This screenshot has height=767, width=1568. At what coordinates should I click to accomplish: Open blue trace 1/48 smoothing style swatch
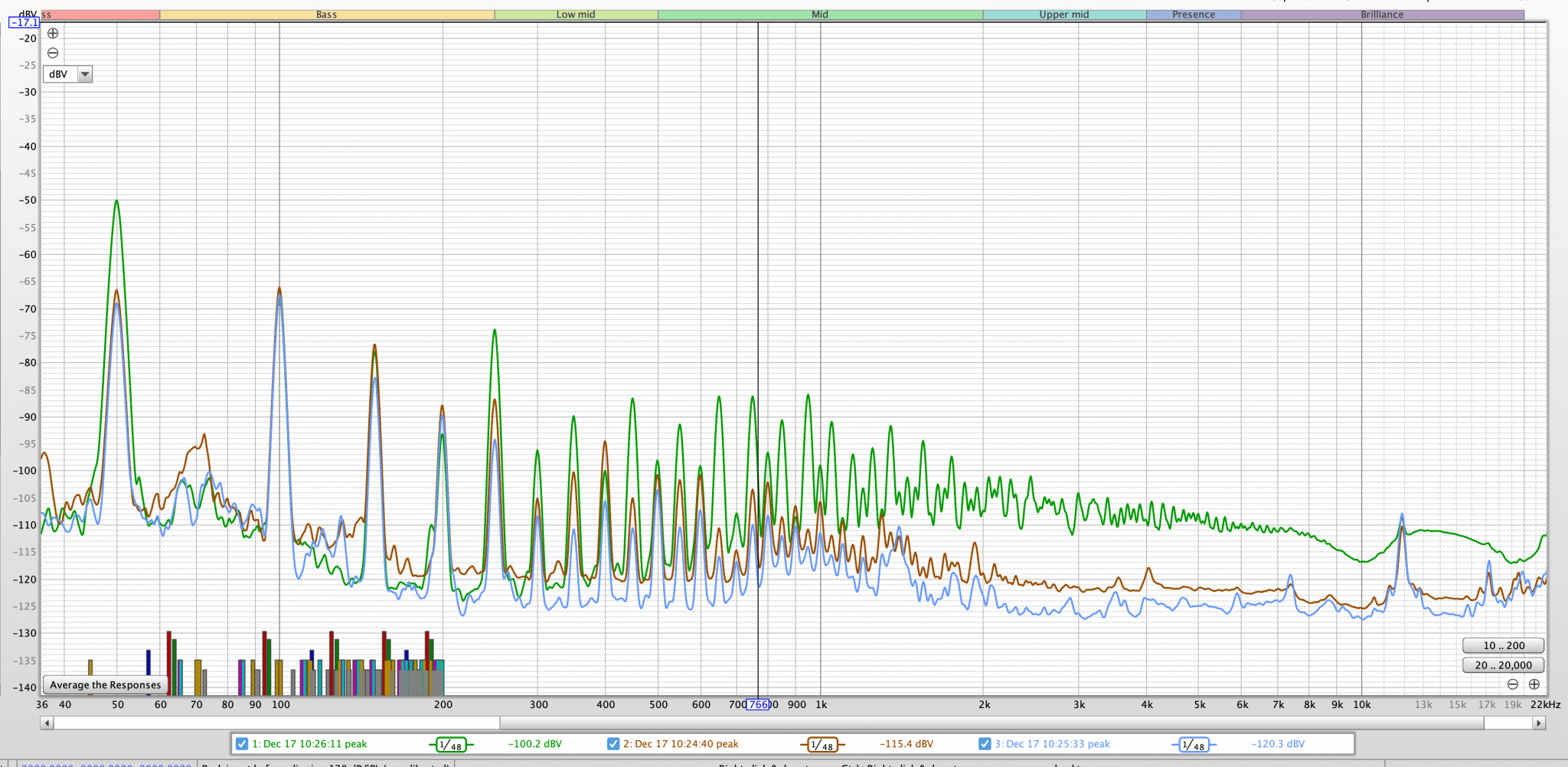[1194, 744]
